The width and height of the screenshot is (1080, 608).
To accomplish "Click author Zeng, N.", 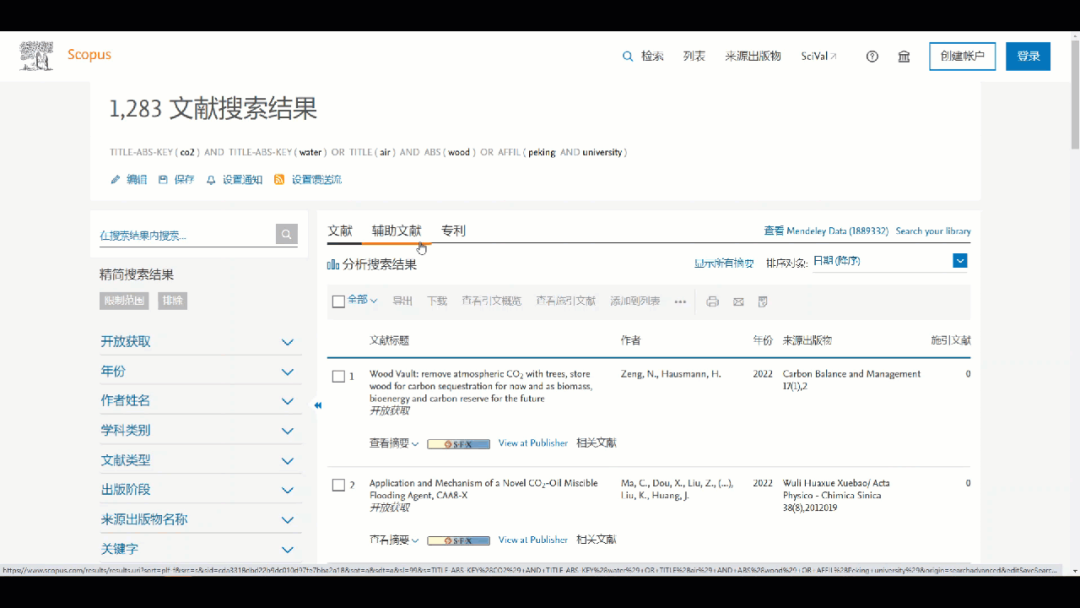I will point(639,374).
